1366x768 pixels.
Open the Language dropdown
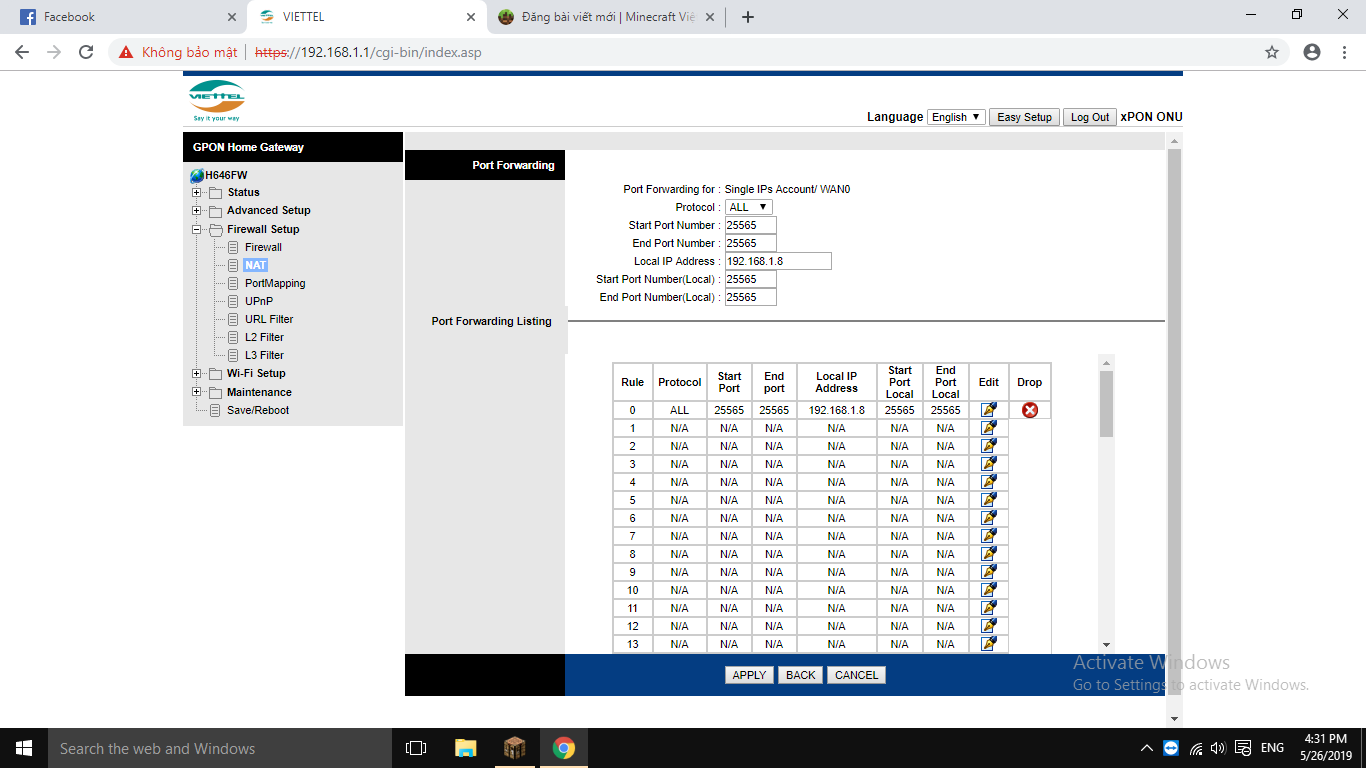pyautogui.click(x=956, y=117)
